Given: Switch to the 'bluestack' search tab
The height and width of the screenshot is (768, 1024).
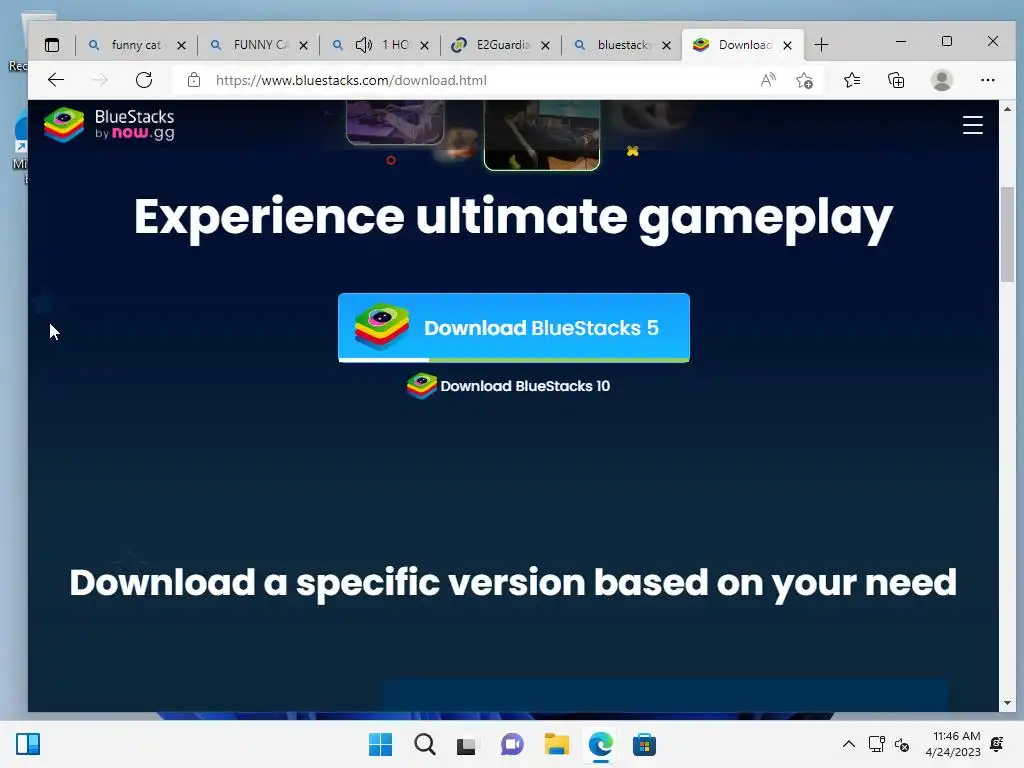Looking at the screenshot, I should pos(622,45).
